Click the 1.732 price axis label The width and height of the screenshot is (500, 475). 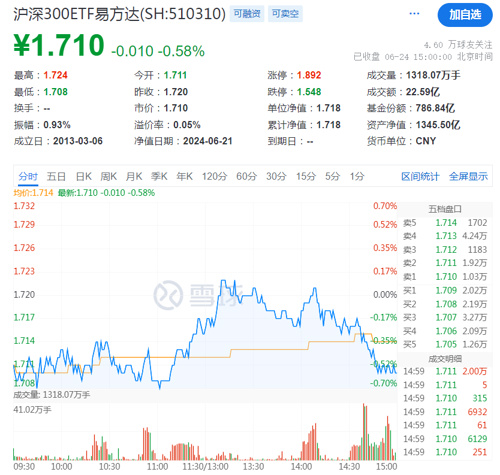point(24,206)
